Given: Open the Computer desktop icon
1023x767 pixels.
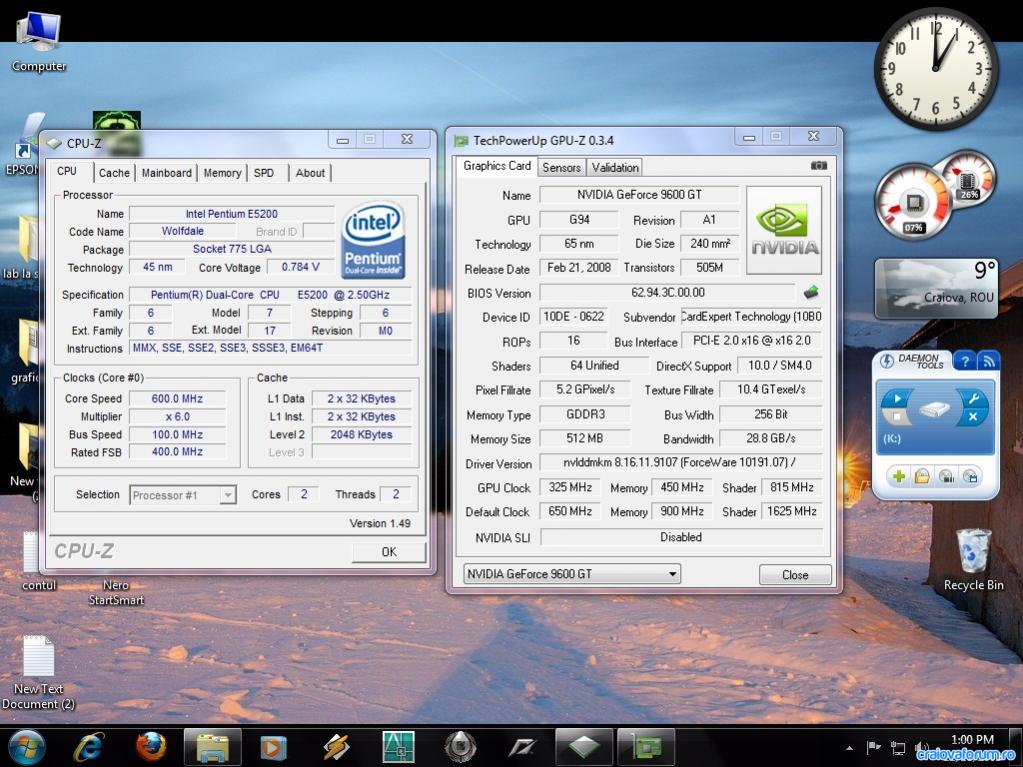Looking at the screenshot, I should [x=38, y=42].
